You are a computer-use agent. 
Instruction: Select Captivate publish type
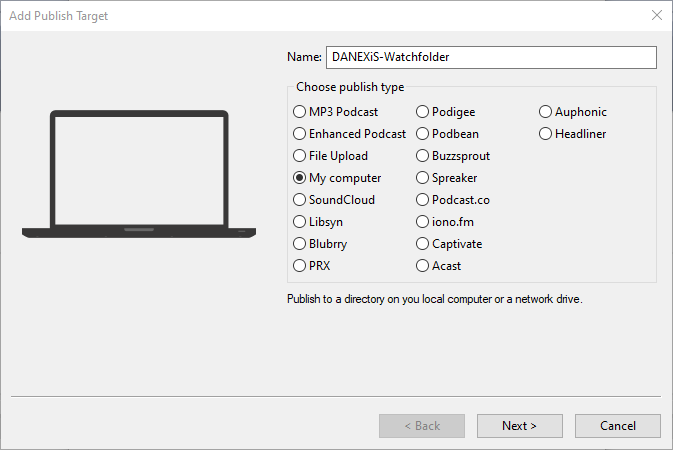[x=423, y=244]
